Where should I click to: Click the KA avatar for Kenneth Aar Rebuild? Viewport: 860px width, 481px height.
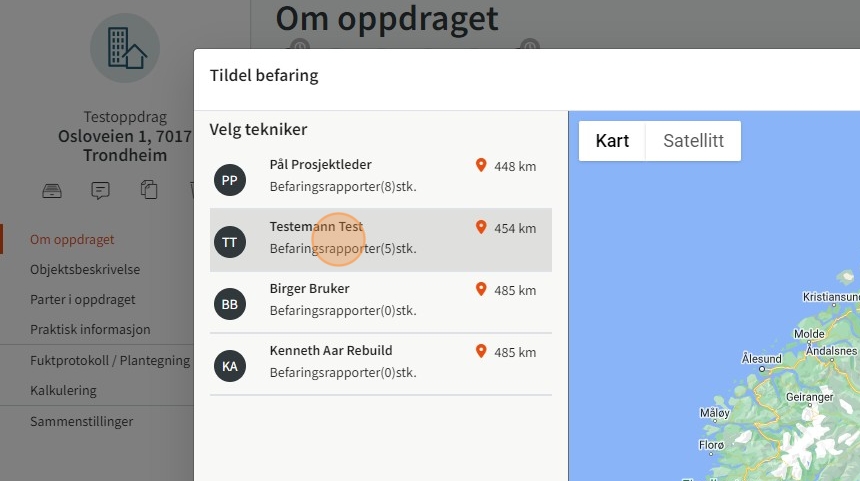tap(230, 366)
